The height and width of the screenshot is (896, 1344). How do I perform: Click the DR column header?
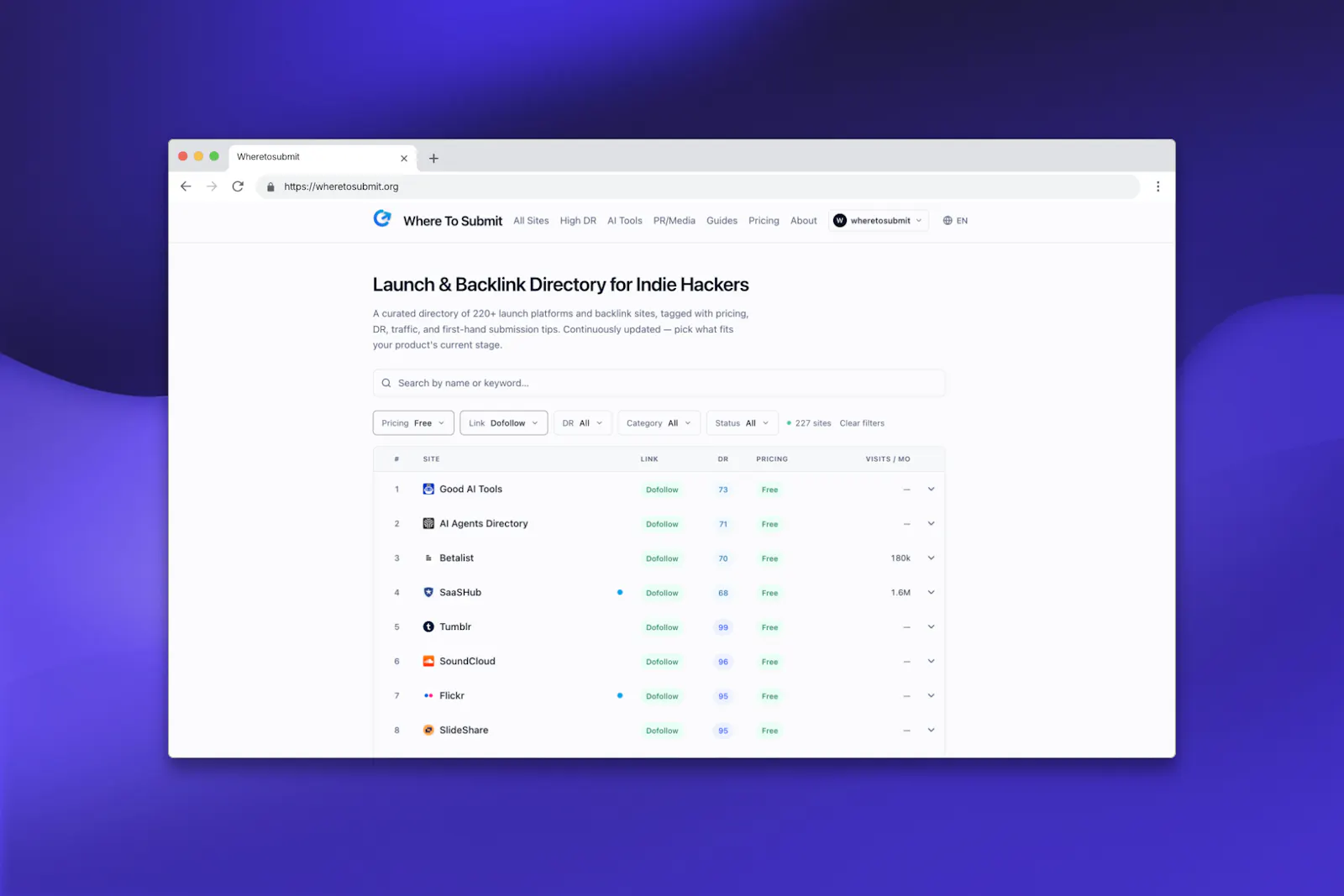(723, 459)
